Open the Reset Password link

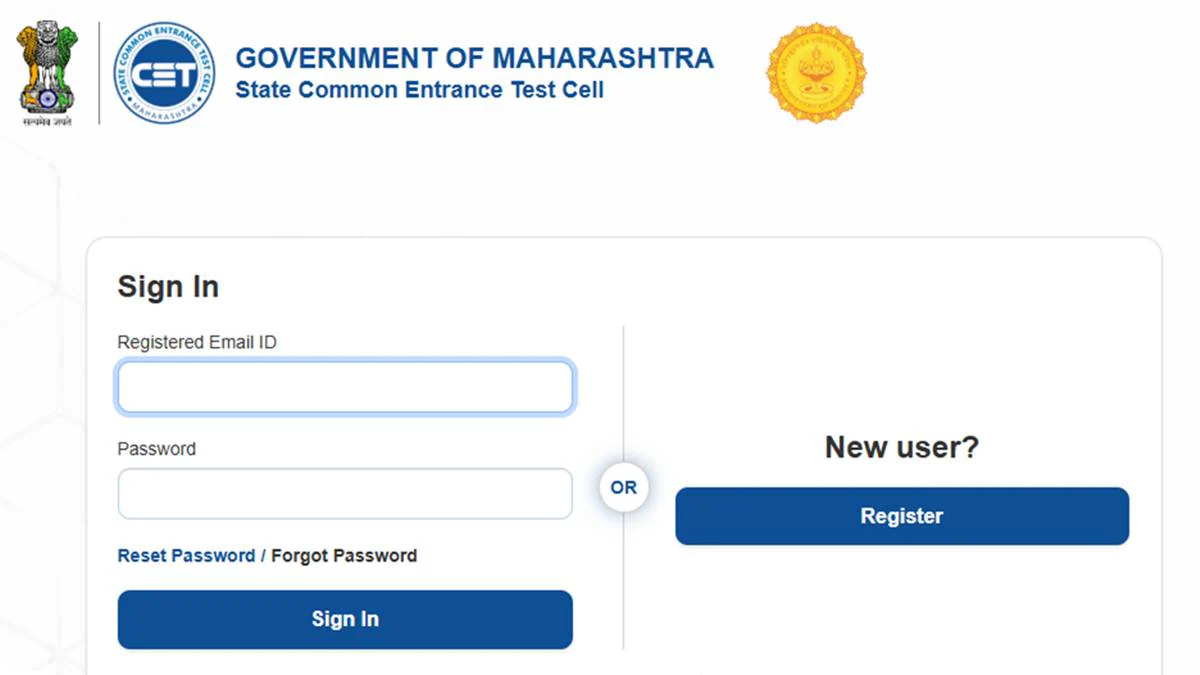click(x=186, y=556)
